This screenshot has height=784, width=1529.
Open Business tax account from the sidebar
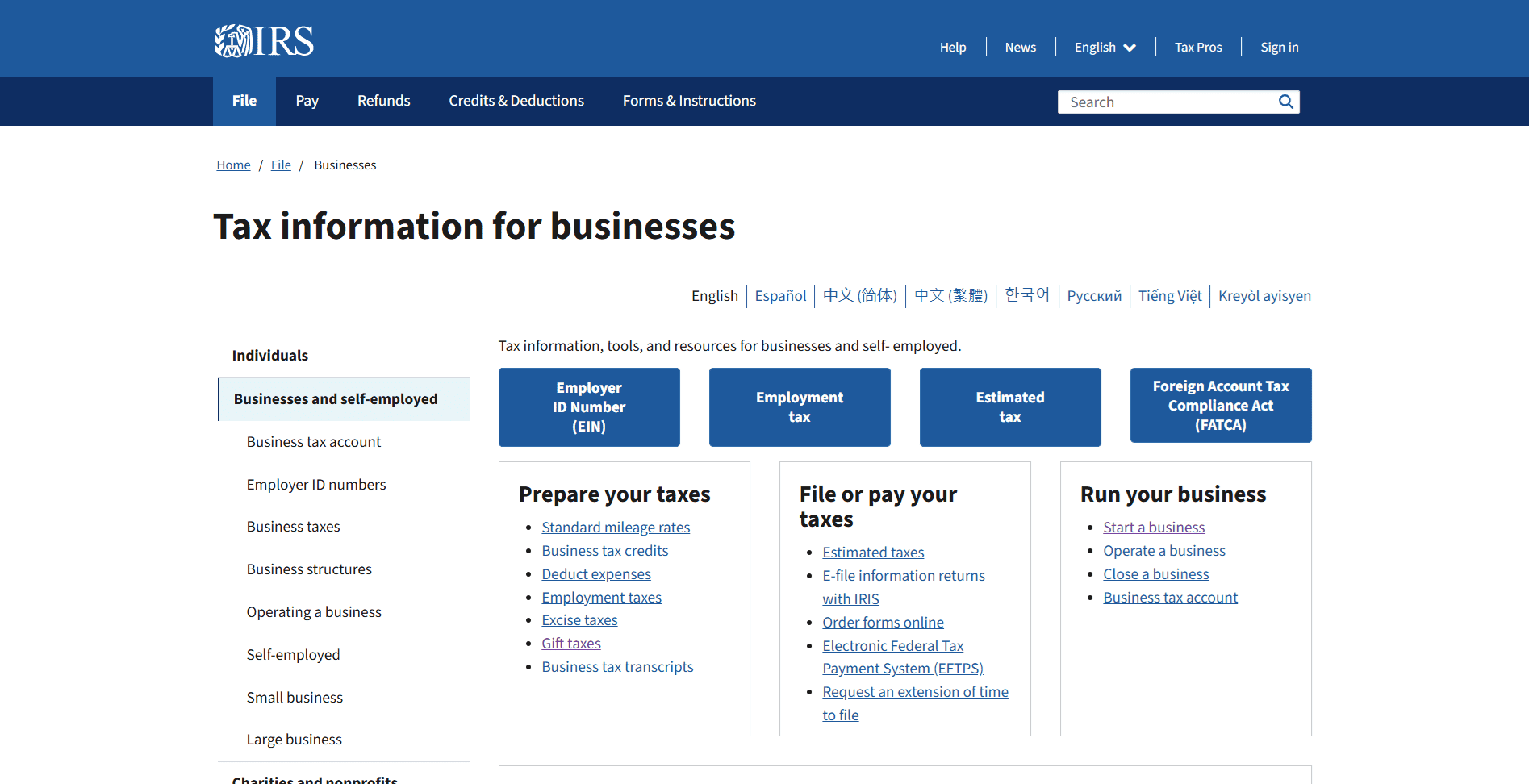pos(313,441)
